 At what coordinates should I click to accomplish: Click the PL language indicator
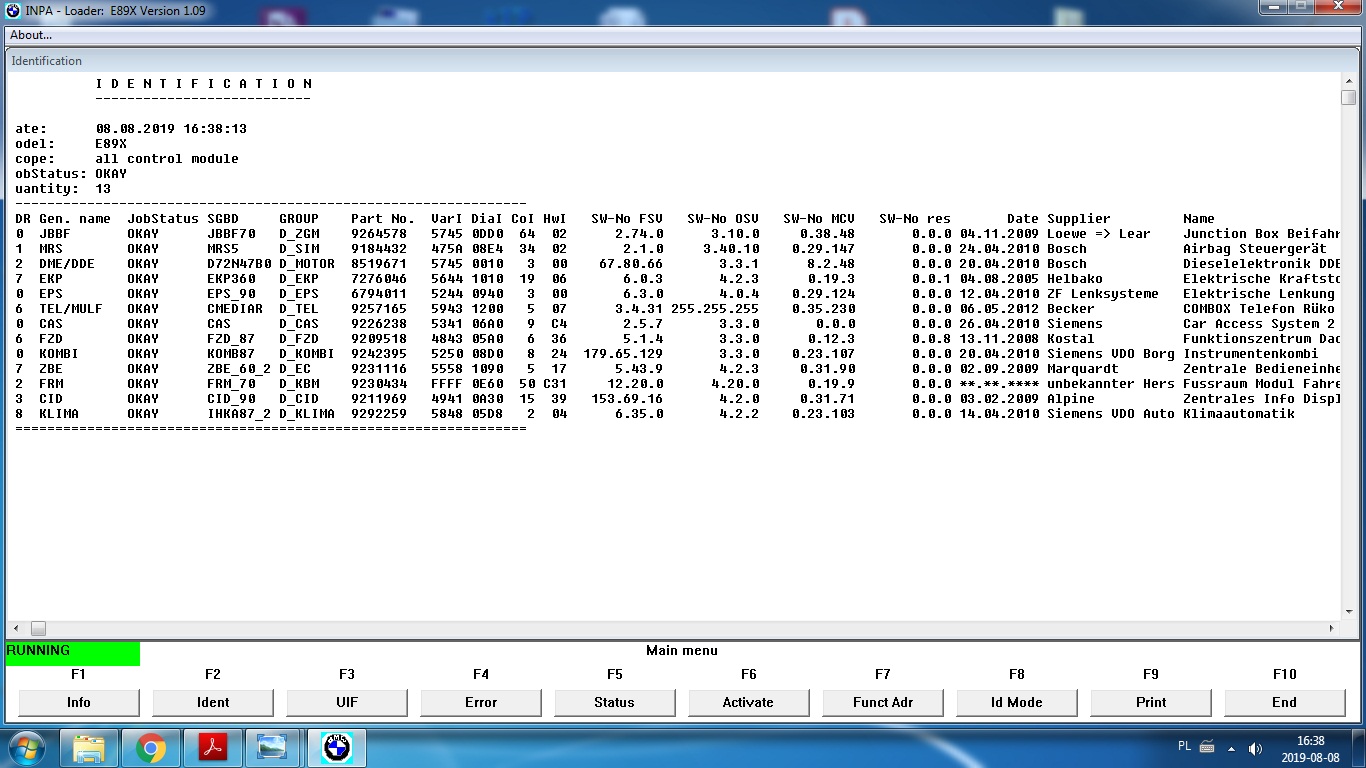tap(1185, 746)
